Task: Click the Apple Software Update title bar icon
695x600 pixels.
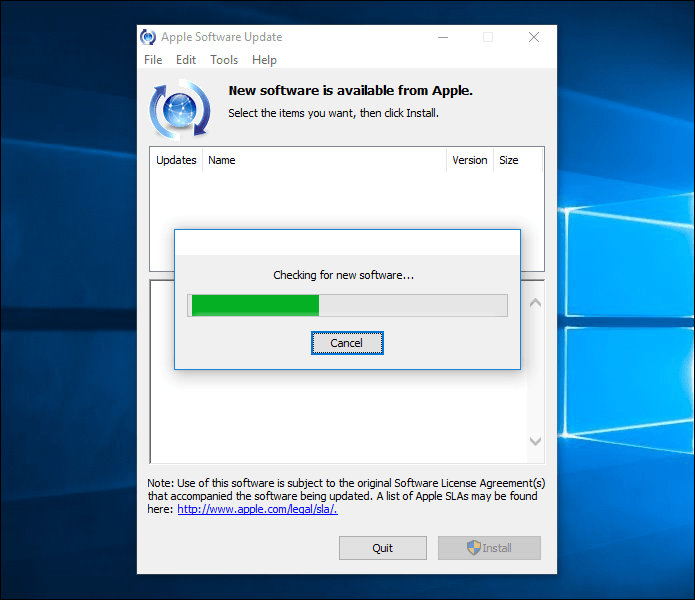Action: pos(148,37)
